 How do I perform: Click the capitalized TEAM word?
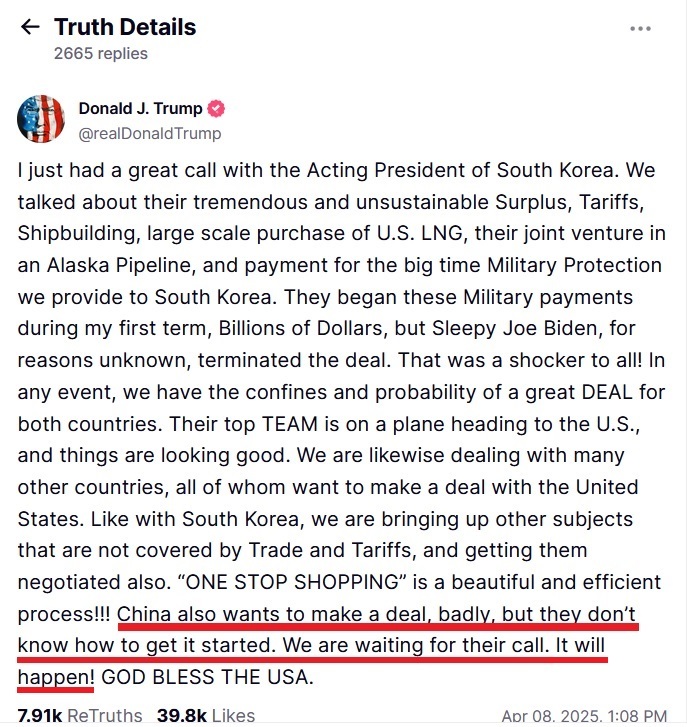click(290, 424)
